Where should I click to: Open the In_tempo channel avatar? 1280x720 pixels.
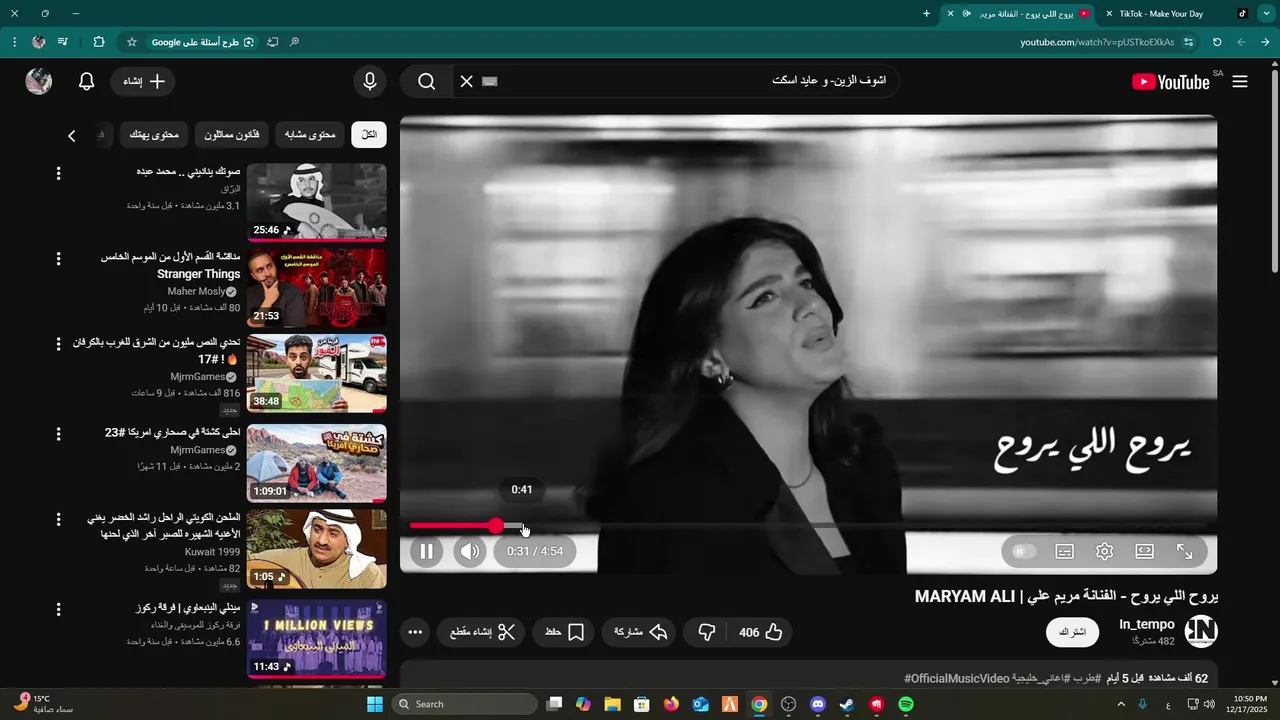(x=1201, y=632)
